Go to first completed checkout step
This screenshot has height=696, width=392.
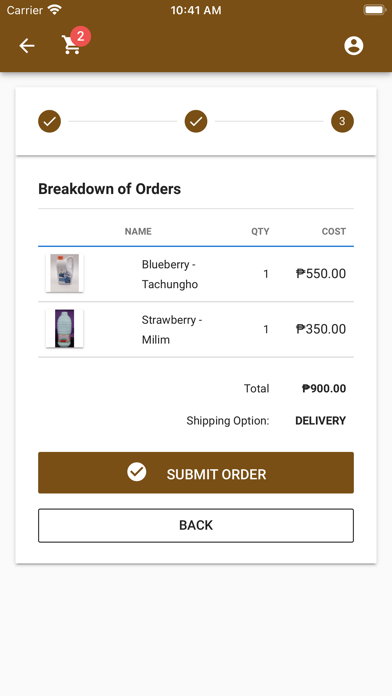coord(49,121)
